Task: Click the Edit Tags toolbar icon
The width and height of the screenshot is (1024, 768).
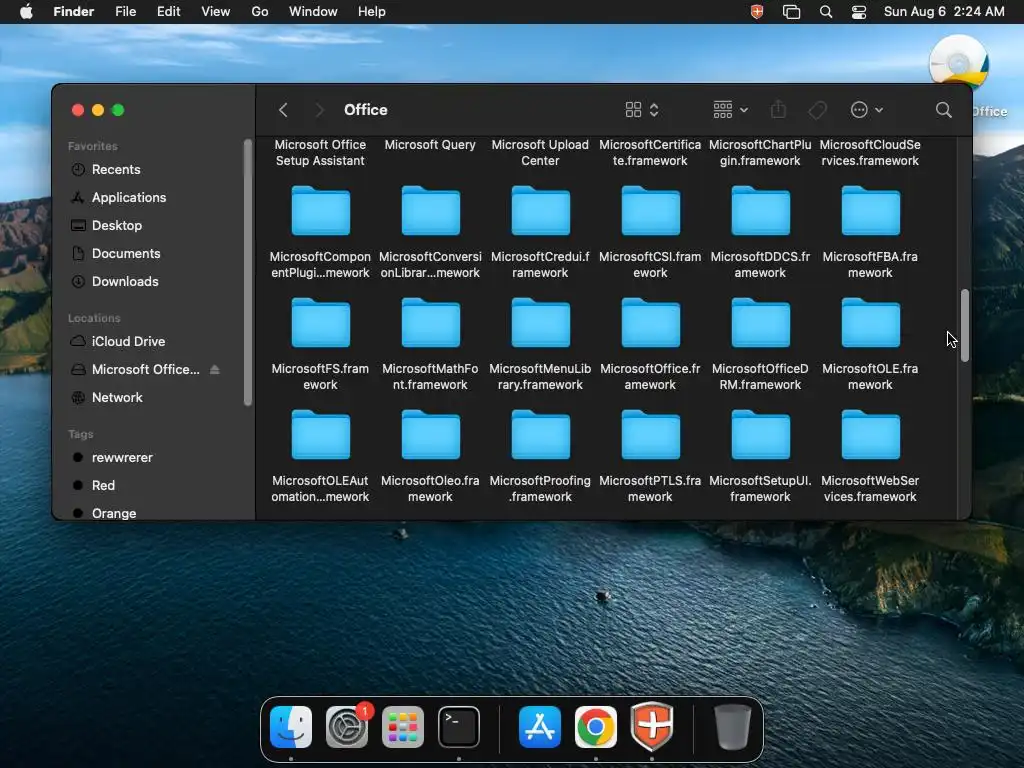Action: click(x=817, y=110)
